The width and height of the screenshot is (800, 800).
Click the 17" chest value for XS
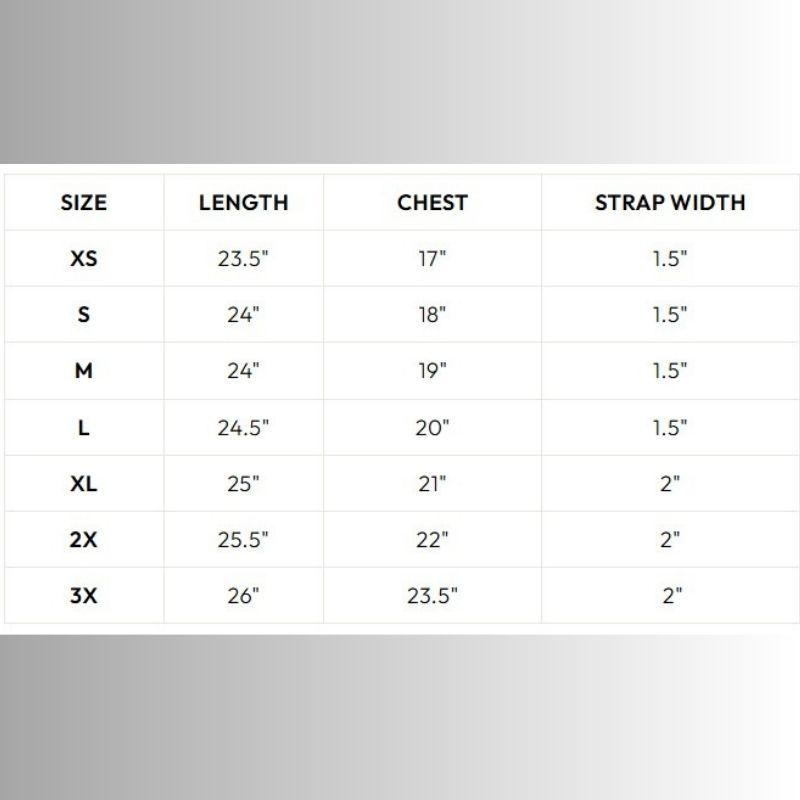click(x=432, y=259)
